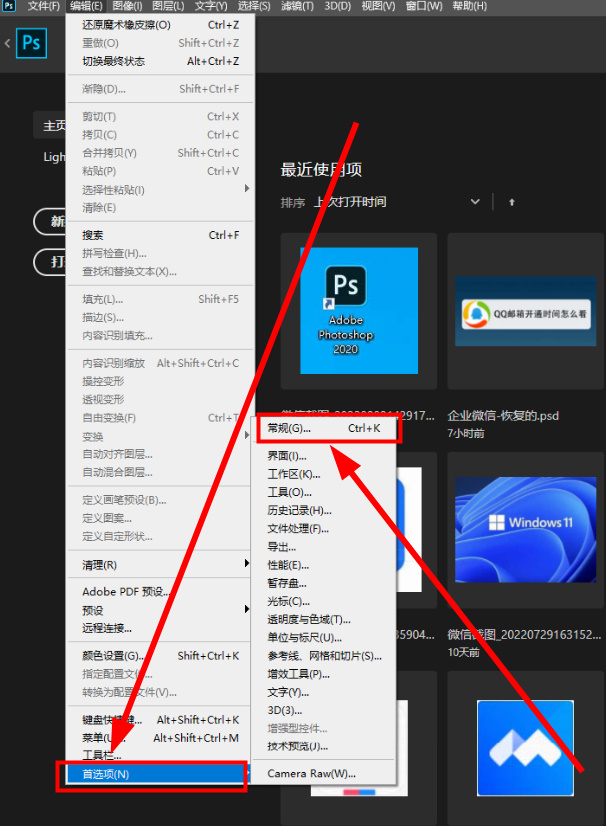
Task: Click the Photoshop Ps home logo
Action: click(x=31, y=43)
